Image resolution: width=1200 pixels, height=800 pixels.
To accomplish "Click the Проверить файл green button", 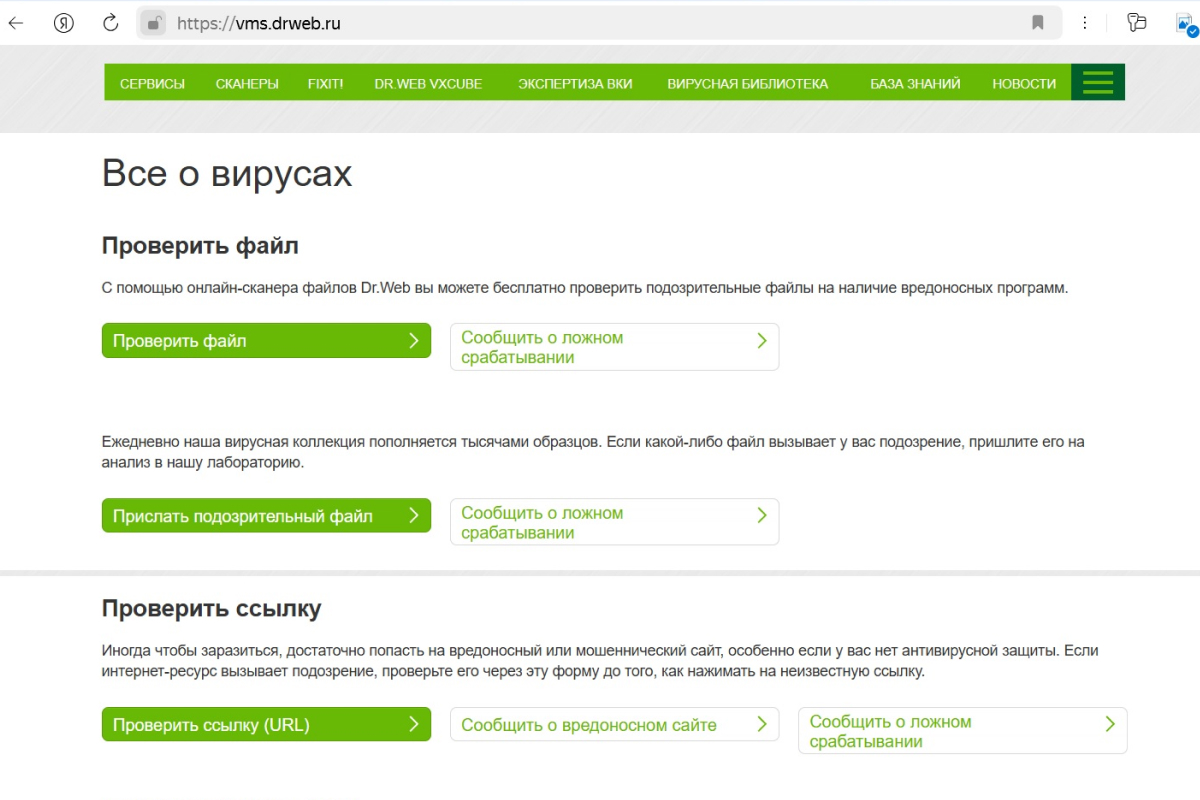I will click(266, 341).
